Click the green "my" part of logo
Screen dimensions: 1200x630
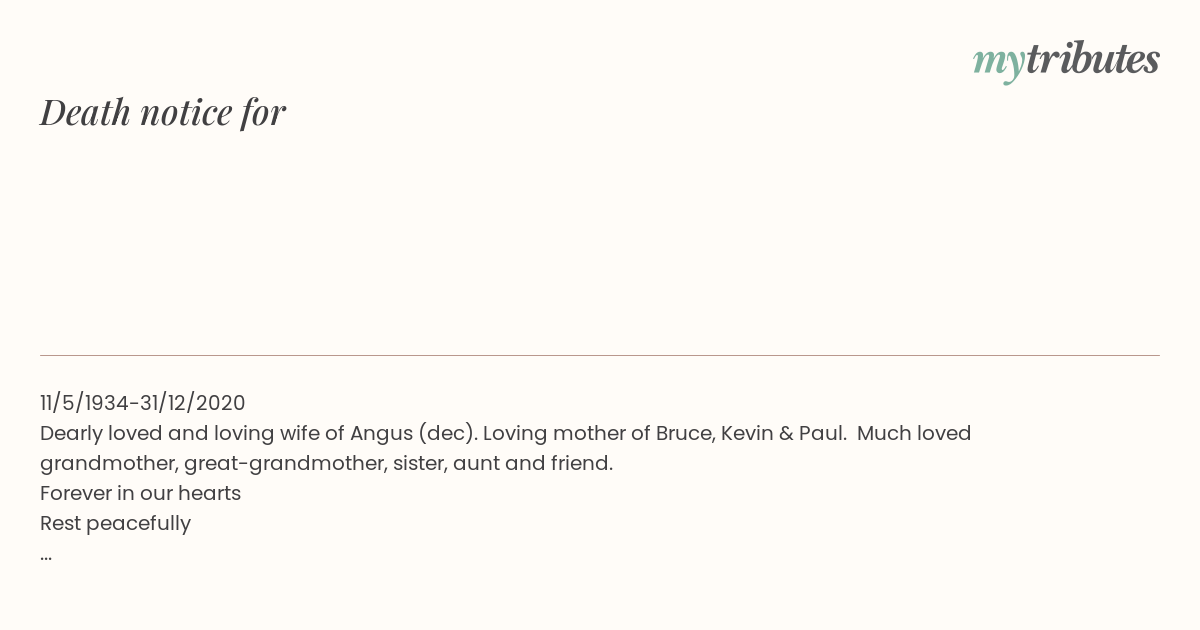(x=998, y=63)
